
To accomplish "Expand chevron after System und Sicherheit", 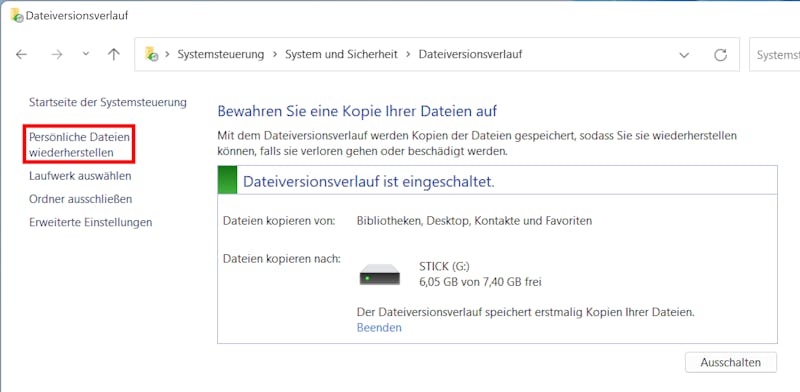I will [408, 54].
